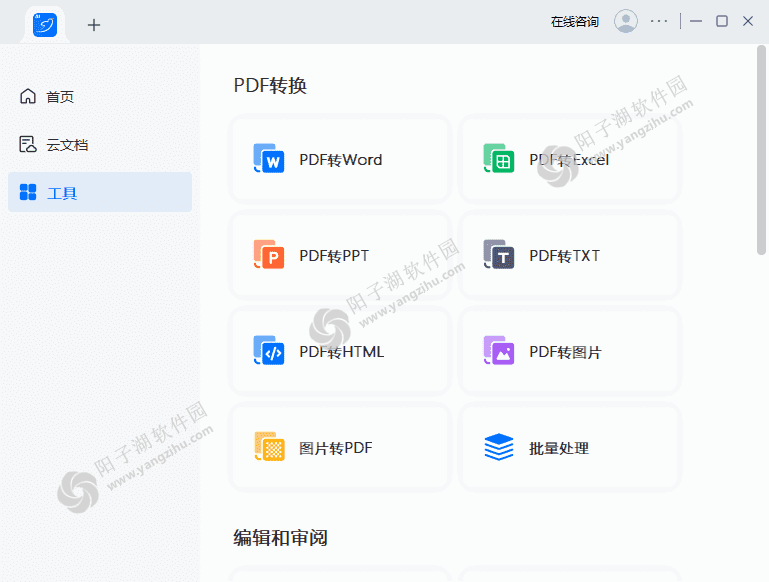This screenshot has height=582, width=769.
Task: Click the PDF转HTML code icon
Action: (269, 351)
